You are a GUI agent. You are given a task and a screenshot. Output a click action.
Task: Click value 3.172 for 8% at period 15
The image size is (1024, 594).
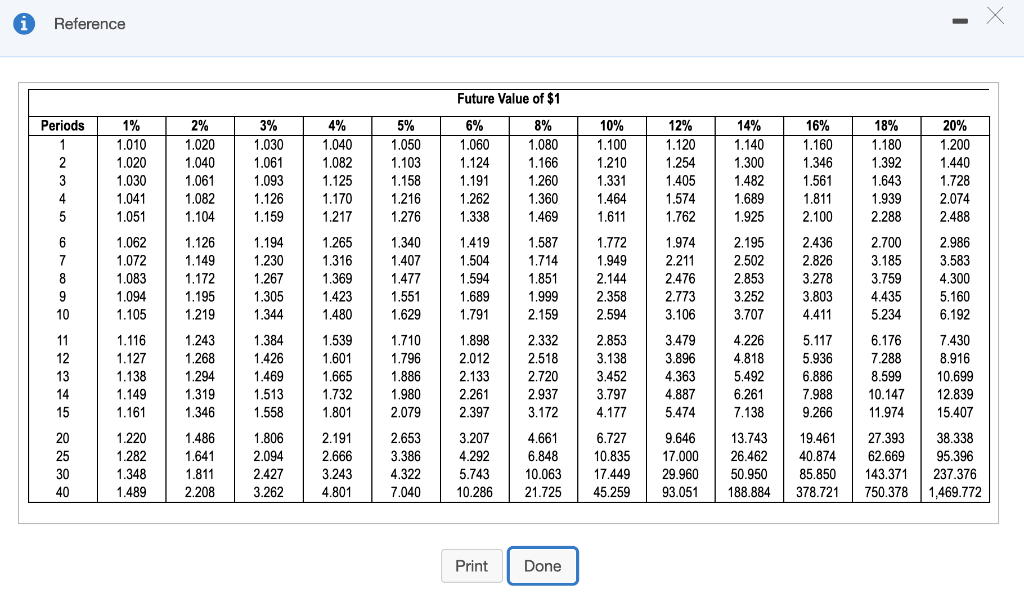pos(543,413)
